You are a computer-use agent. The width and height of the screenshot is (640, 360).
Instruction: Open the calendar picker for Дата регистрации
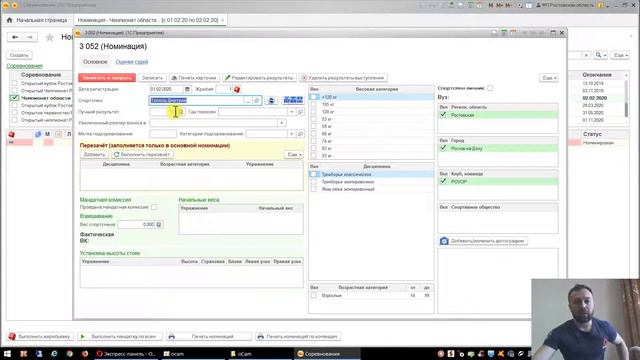pyautogui.click(x=187, y=89)
